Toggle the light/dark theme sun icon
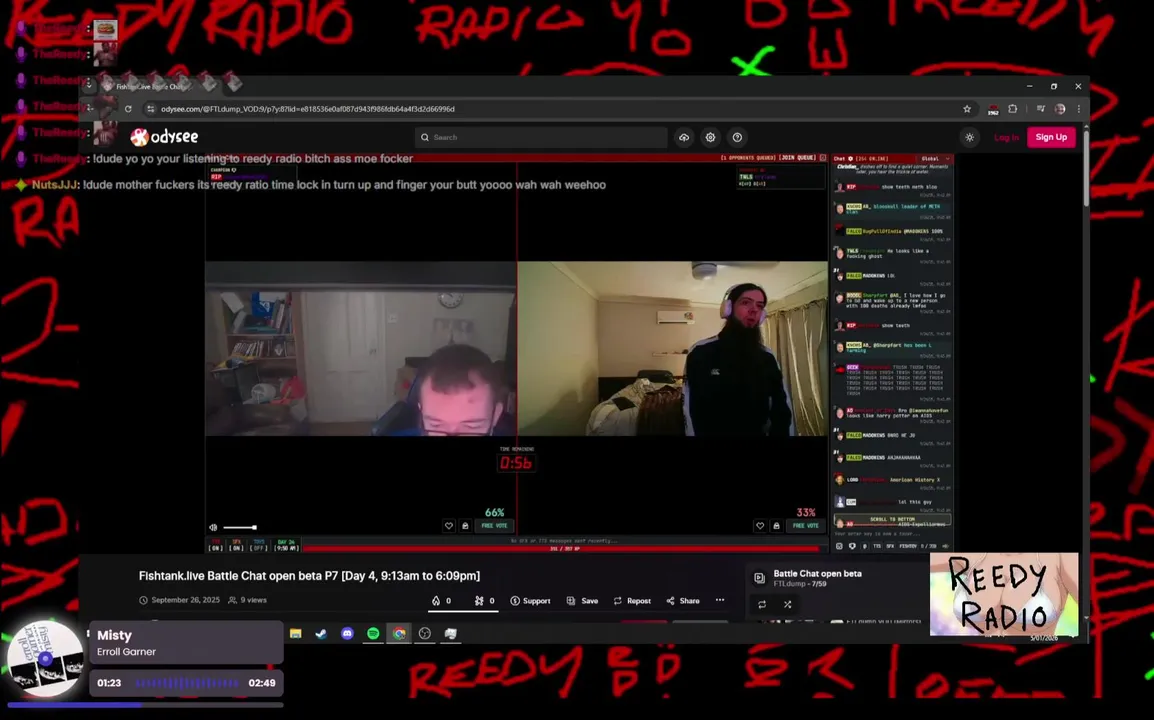The height and width of the screenshot is (720, 1154). point(970,138)
